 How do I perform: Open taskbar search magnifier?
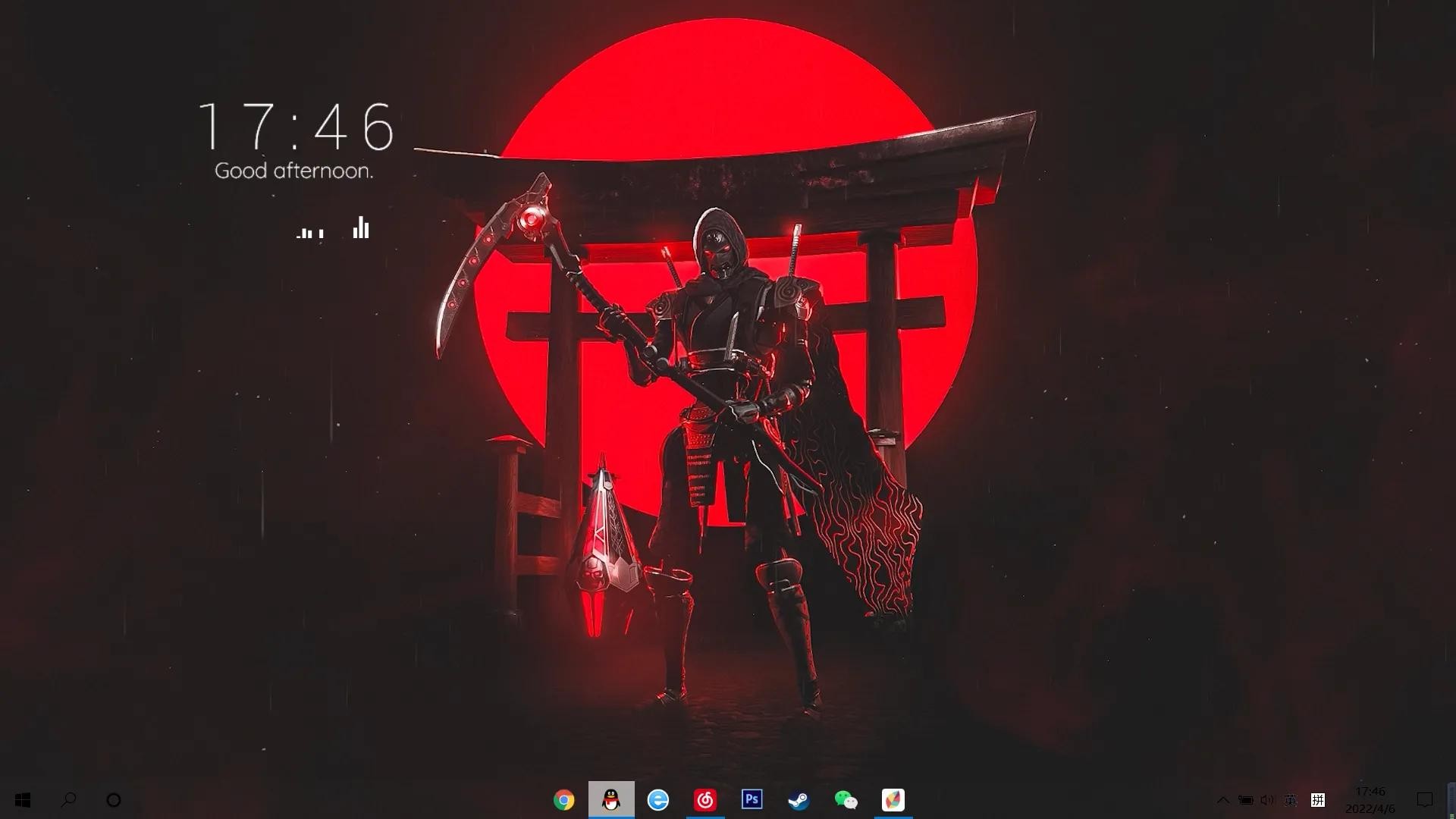click(68, 800)
